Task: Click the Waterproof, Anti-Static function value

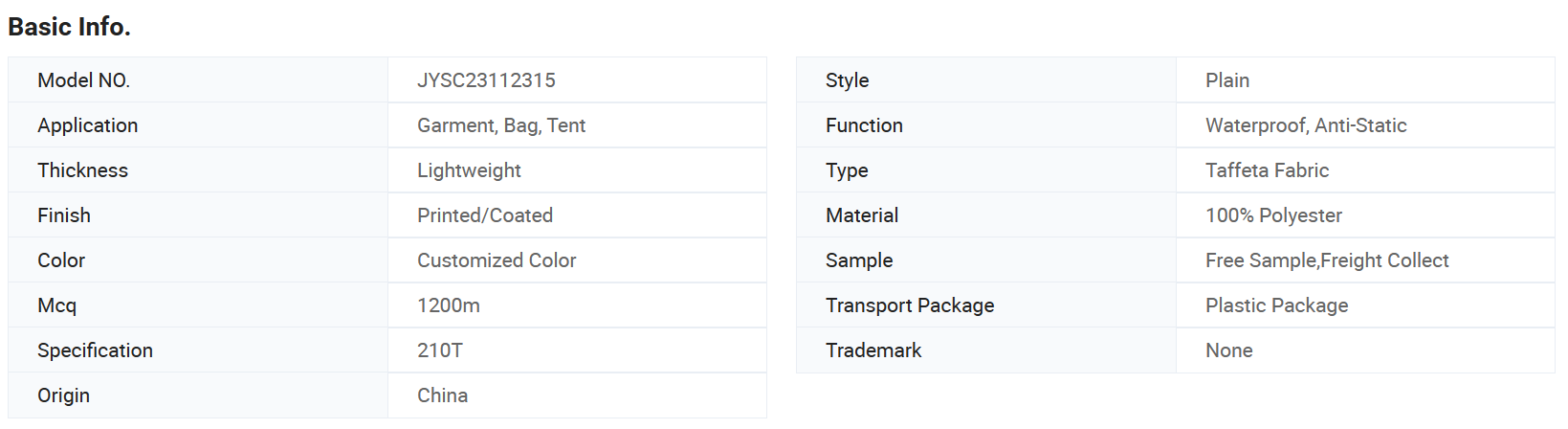Action: point(1306,125)
